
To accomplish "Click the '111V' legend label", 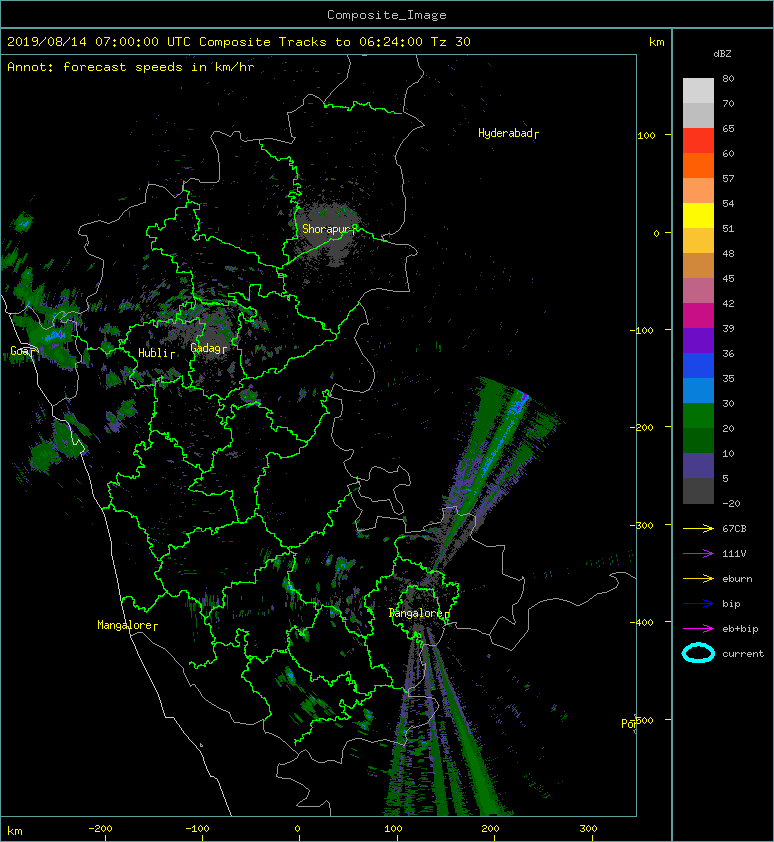I will [734, 554].
